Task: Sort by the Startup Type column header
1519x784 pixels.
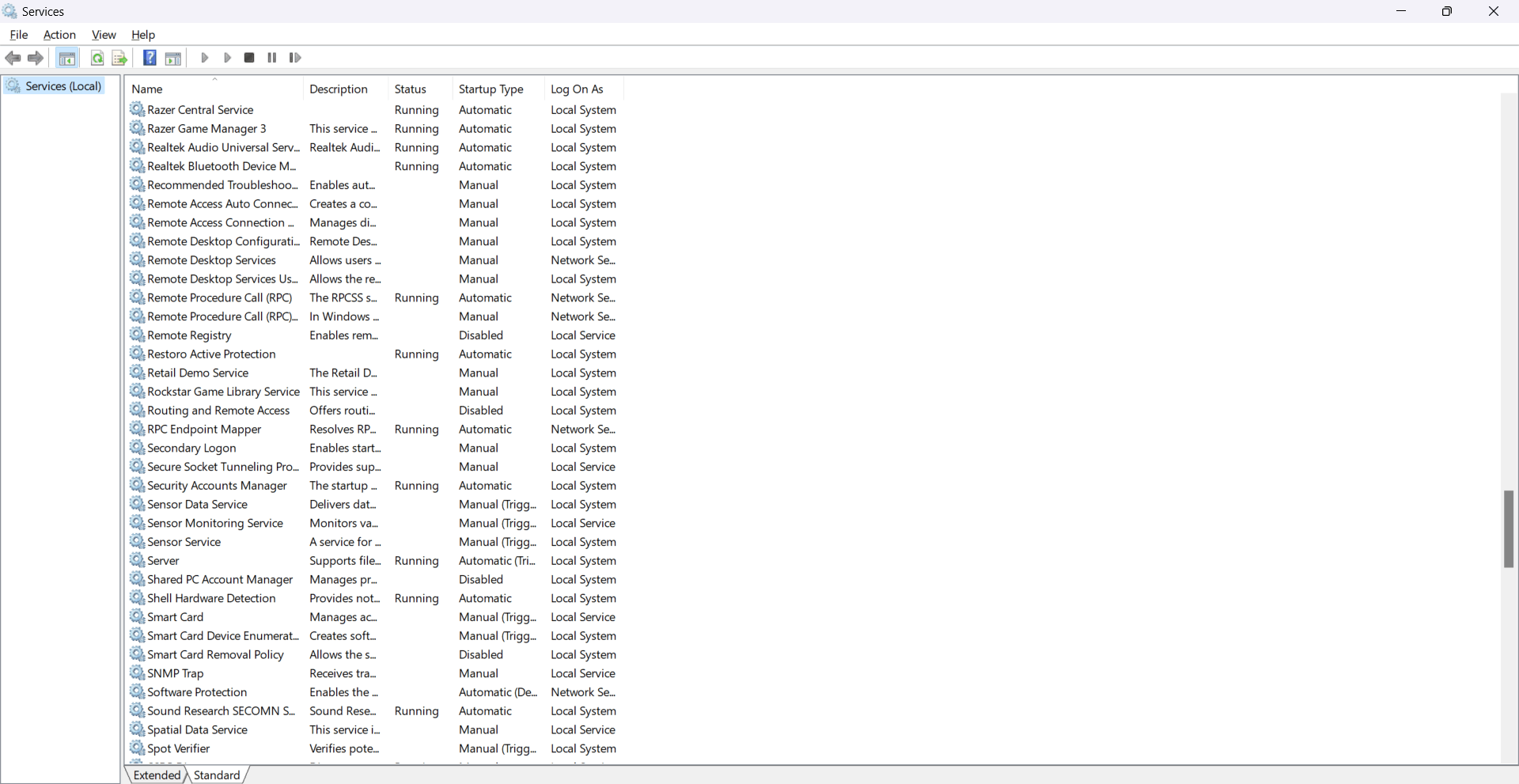Action: click(499, 89)
